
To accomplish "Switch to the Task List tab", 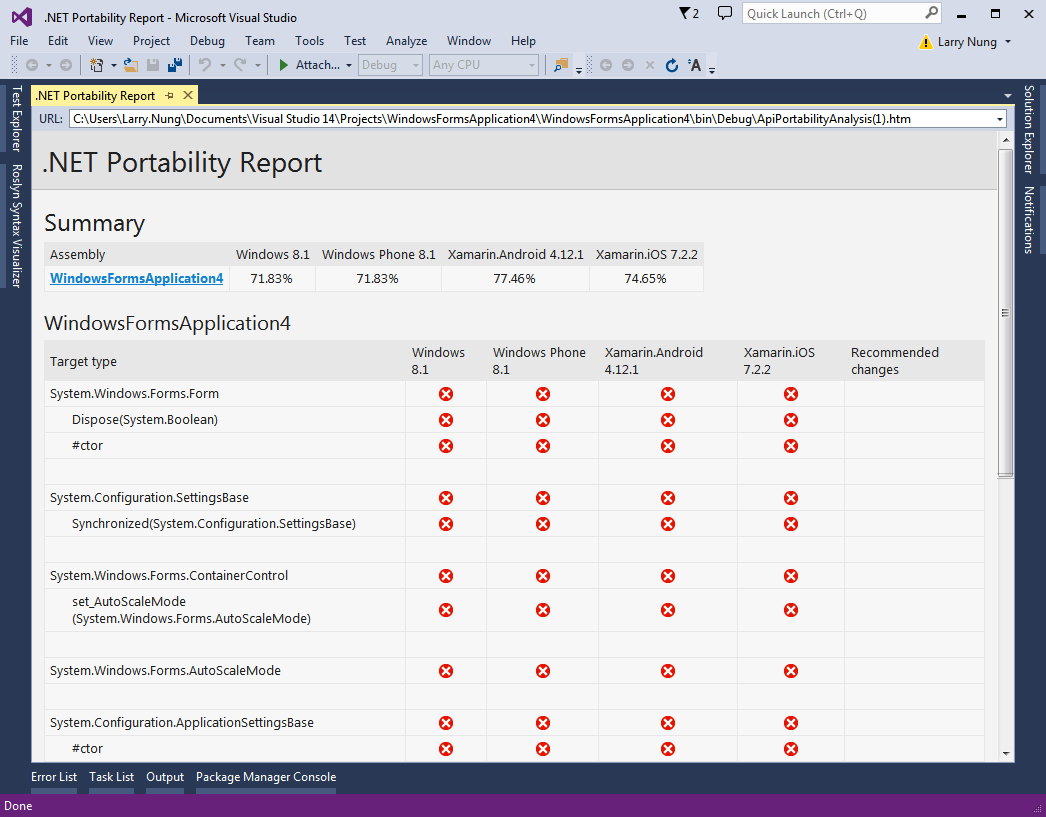I will coord(111,777).
